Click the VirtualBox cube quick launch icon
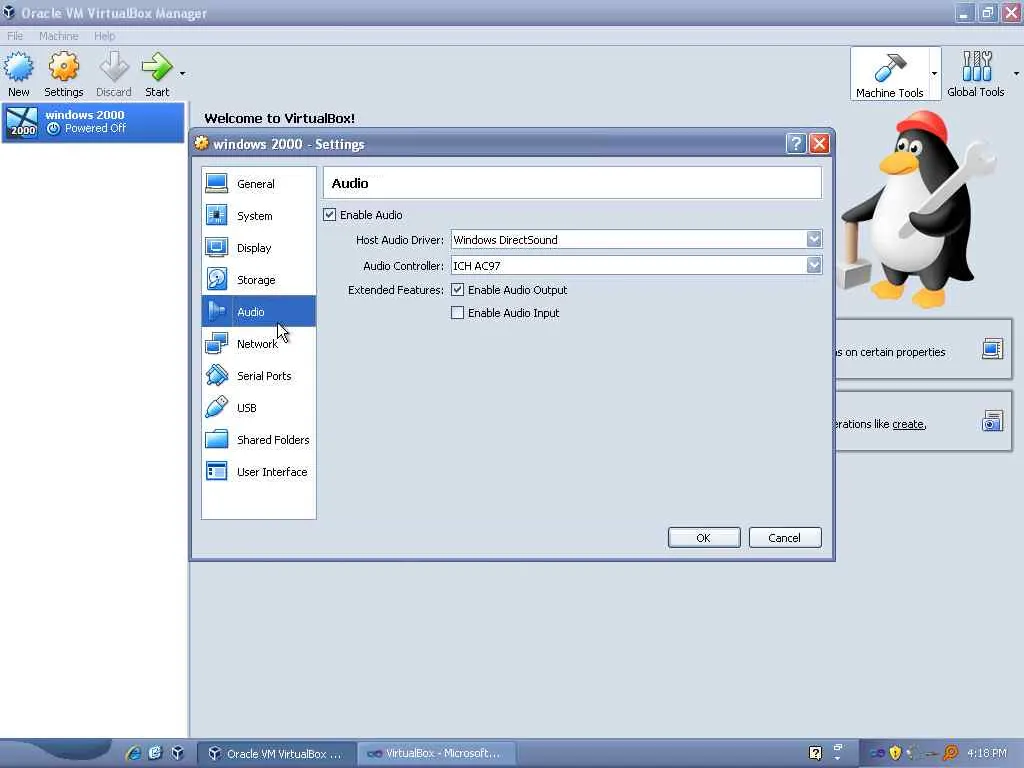Image resolution: width=1024 pixels, height=768 pixels. coord(178,753)
